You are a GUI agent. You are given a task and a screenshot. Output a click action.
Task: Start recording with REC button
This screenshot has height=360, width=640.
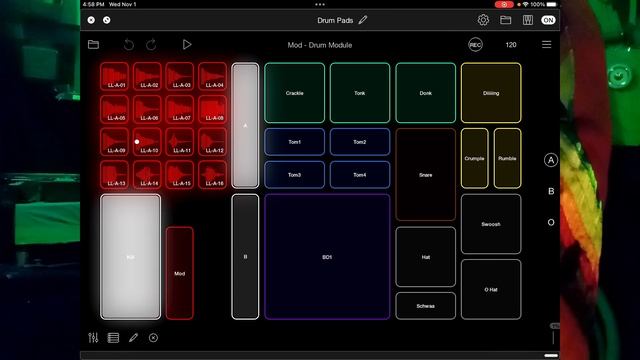(475, 45)
